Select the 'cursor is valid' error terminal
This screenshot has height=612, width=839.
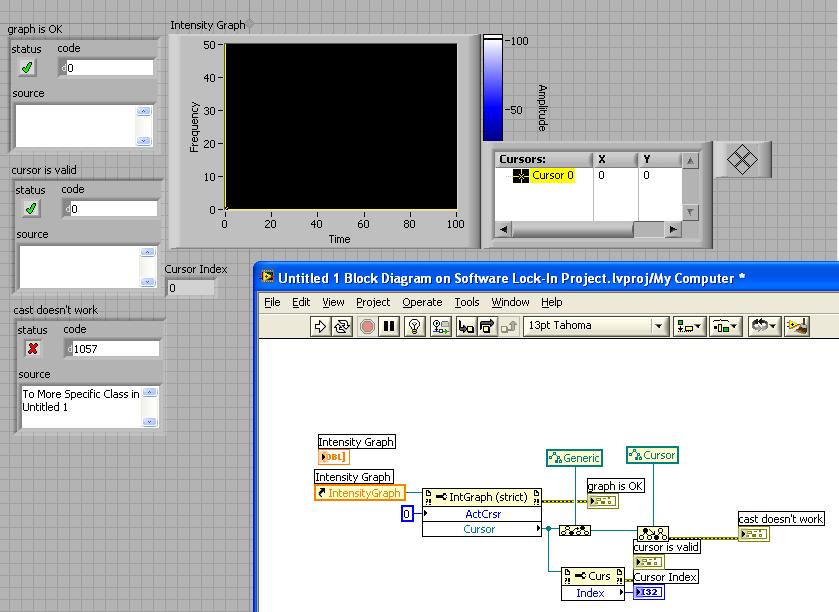click(x=649, y=562)
